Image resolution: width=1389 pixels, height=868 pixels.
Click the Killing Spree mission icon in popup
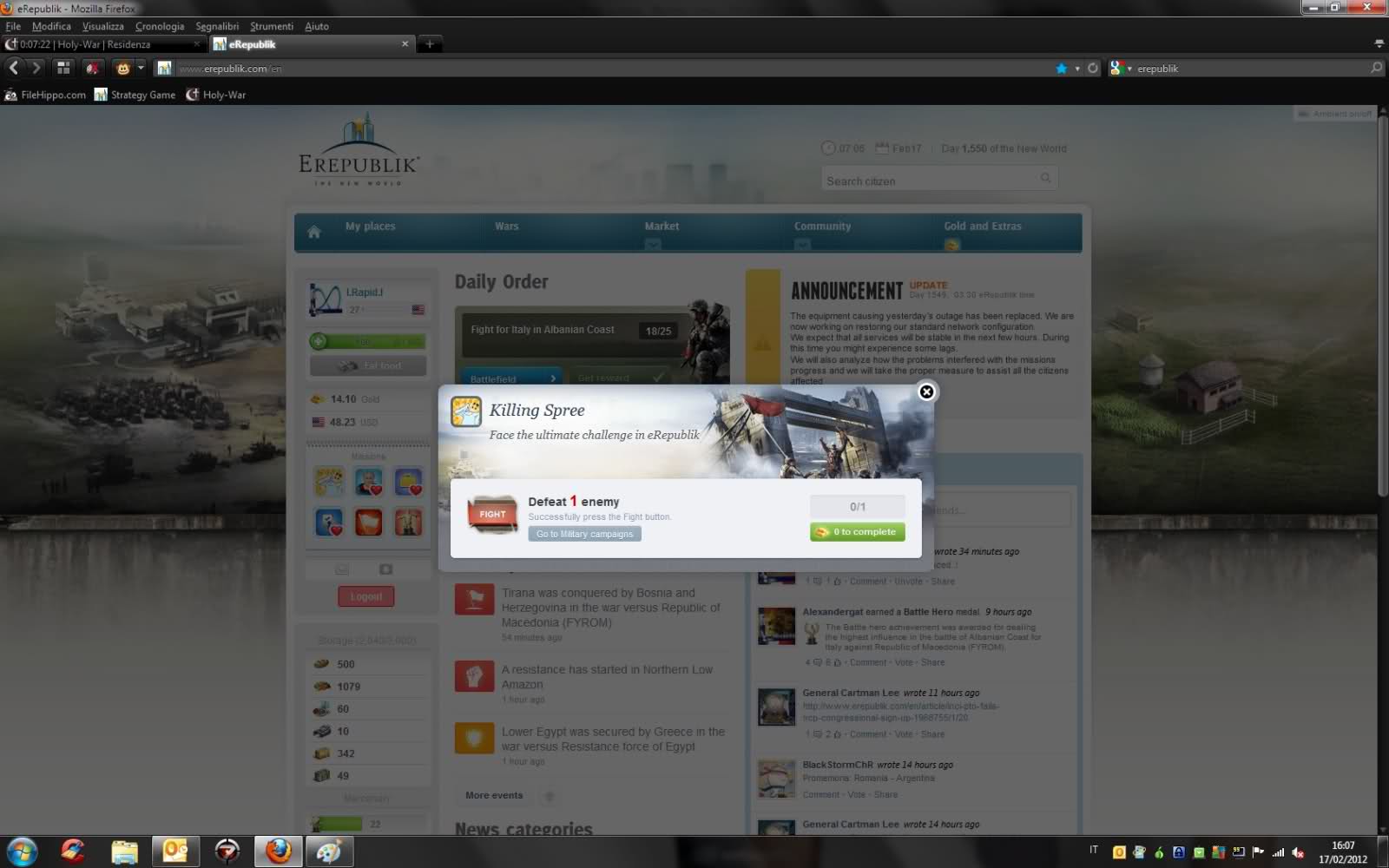pos(466,411)
